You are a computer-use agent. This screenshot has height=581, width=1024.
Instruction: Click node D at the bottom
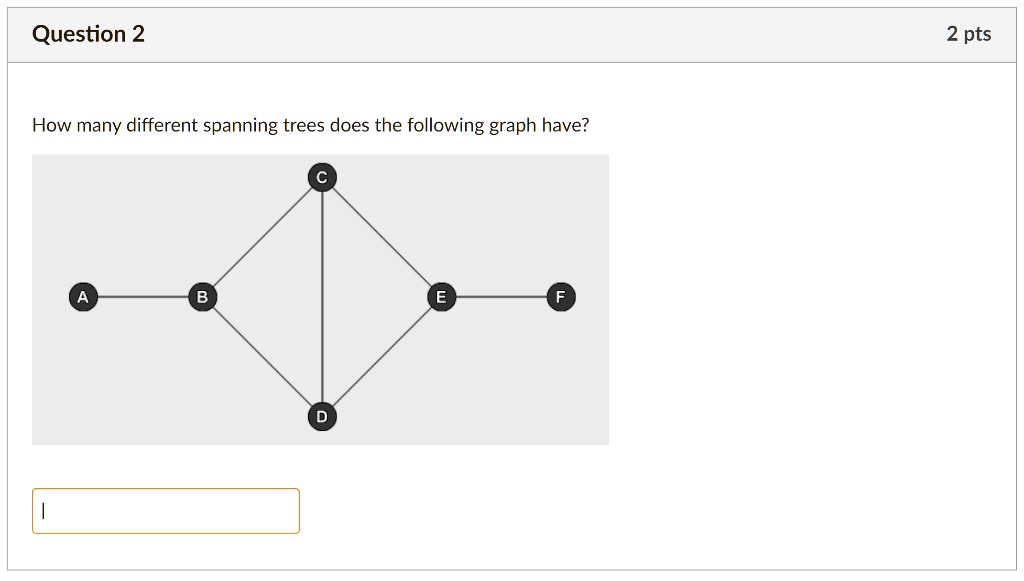click(x=321, y=416)
